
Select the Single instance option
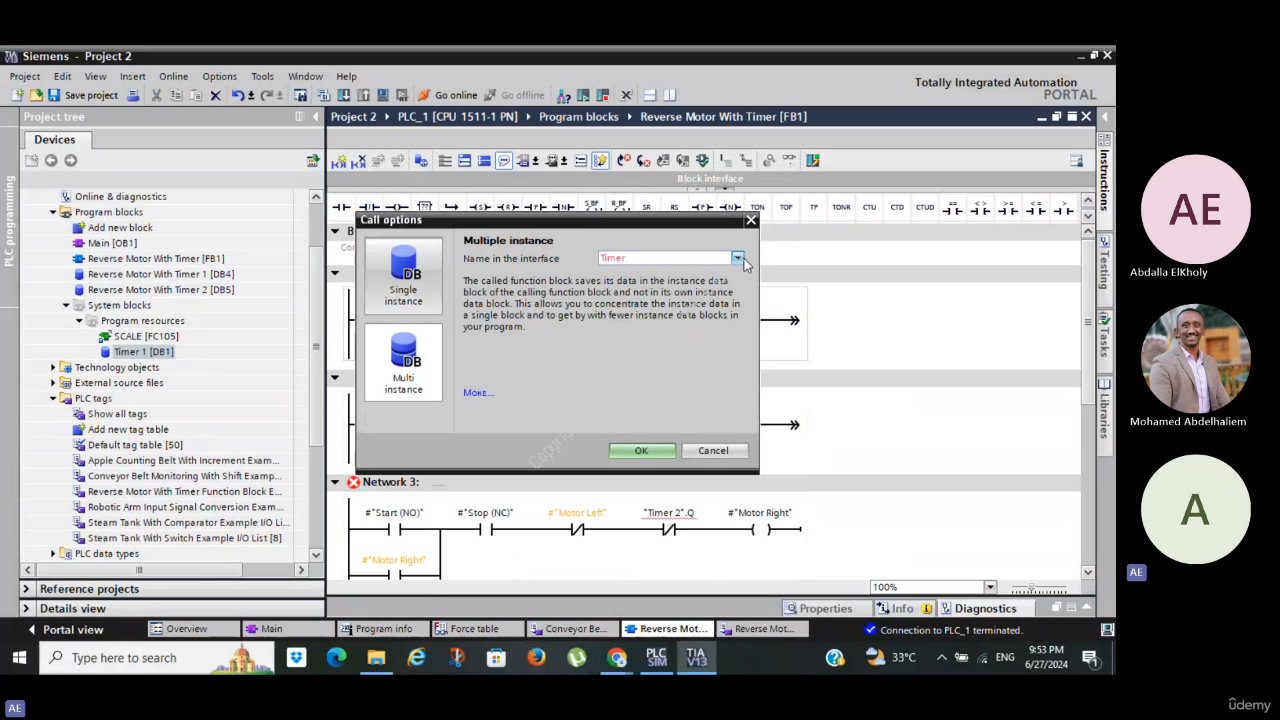403,275
